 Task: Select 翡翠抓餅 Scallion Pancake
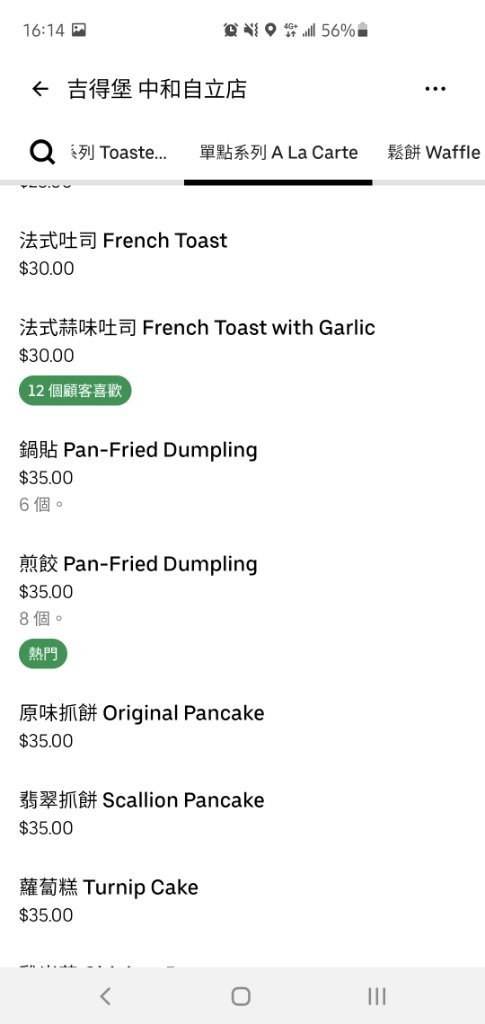[242, 813]
